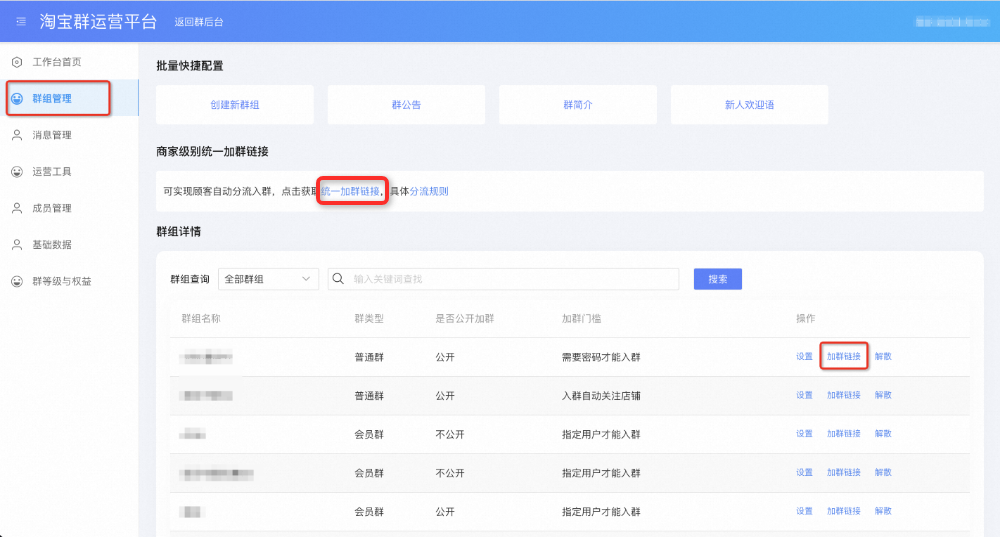Click 批量快捷配置 heading

190,66
